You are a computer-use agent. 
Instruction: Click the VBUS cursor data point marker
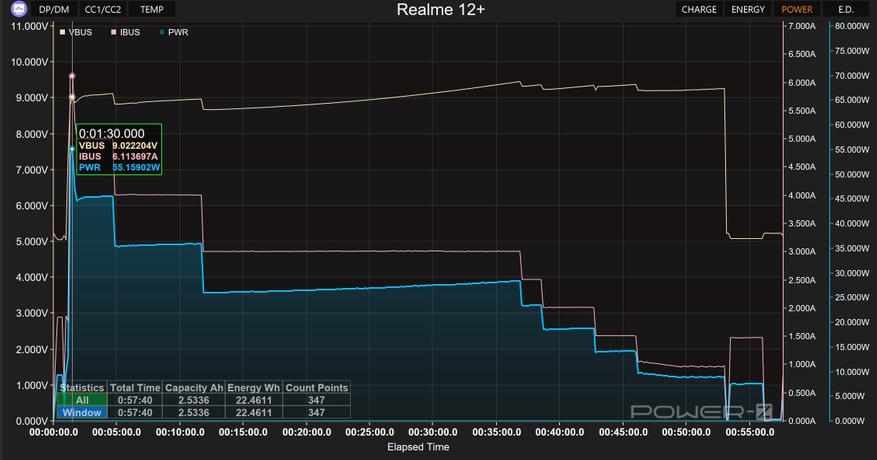click(72, 97)
